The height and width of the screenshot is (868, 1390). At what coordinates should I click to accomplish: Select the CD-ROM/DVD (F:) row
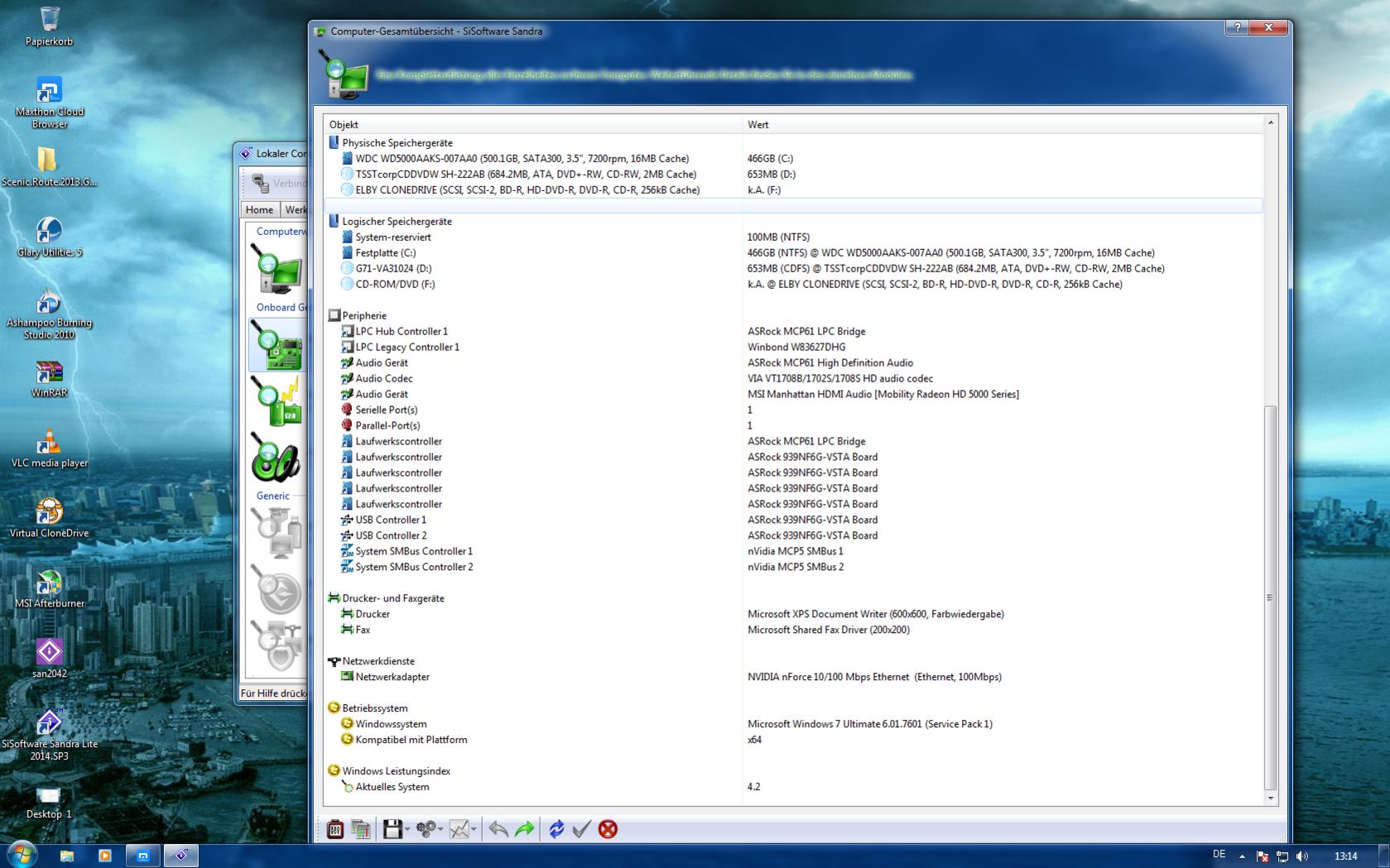click(793, 285)
